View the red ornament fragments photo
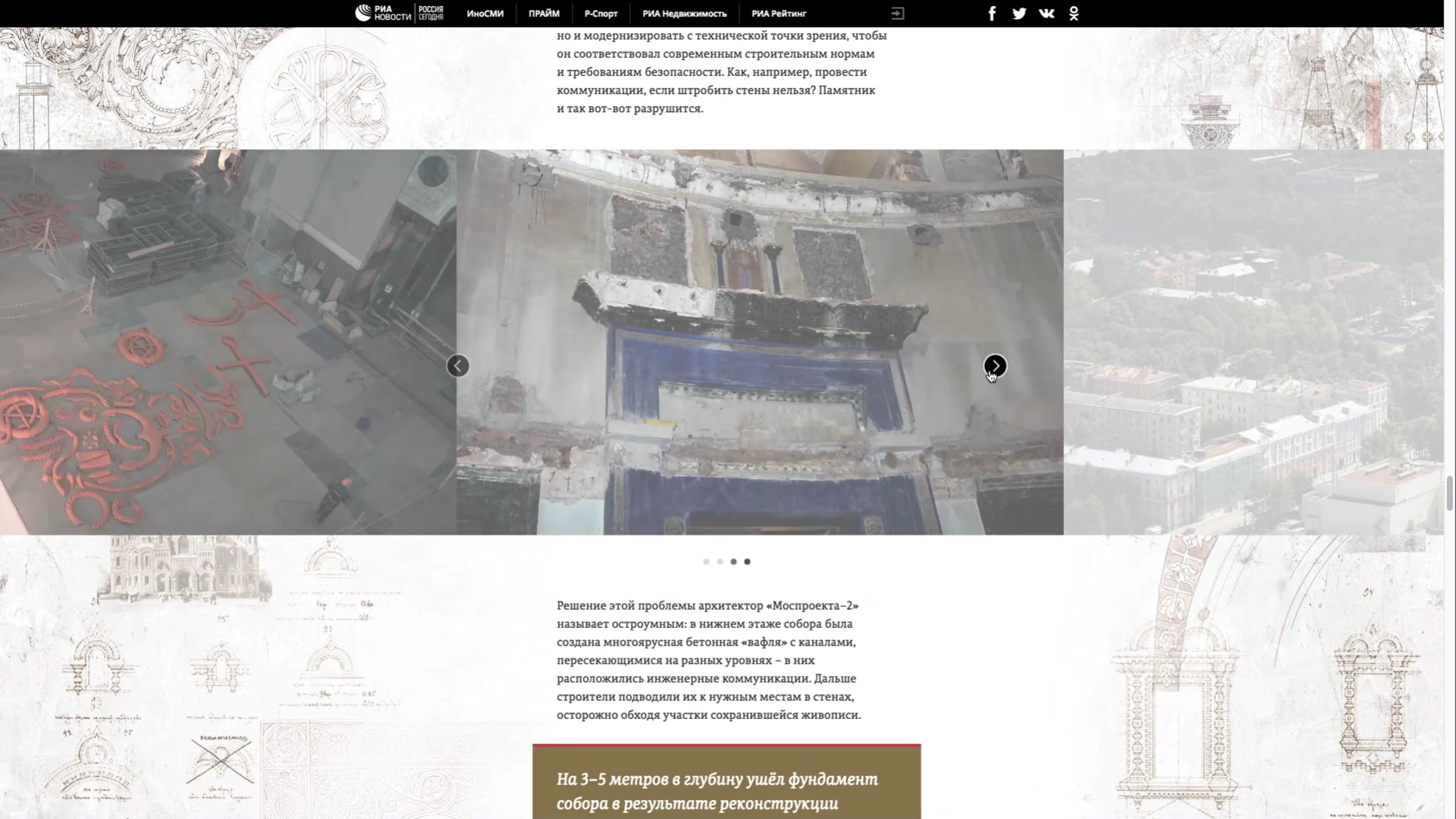 point(228,342)
